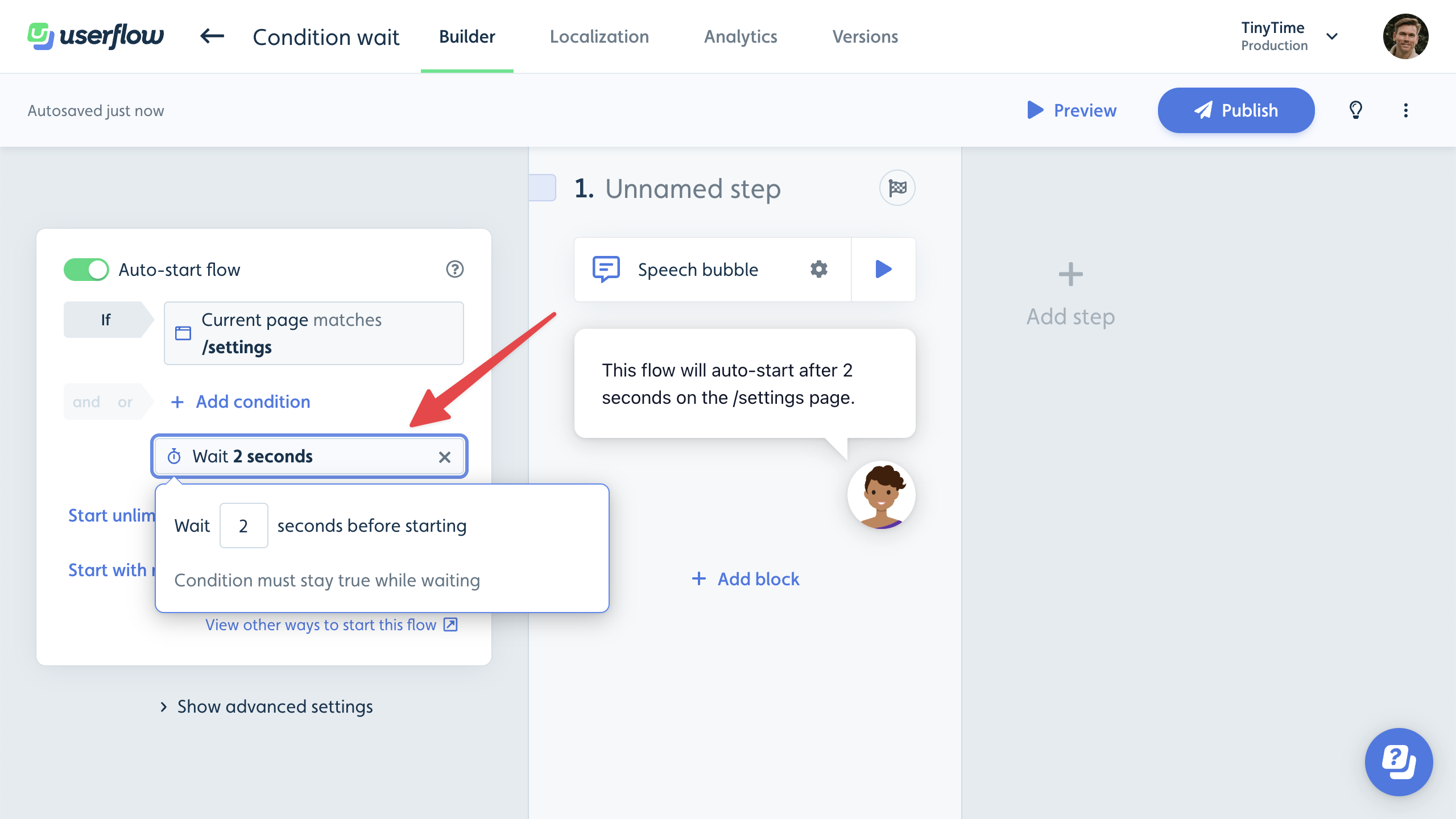Click the stopwatch icon in Wait row

click(174, 456)
